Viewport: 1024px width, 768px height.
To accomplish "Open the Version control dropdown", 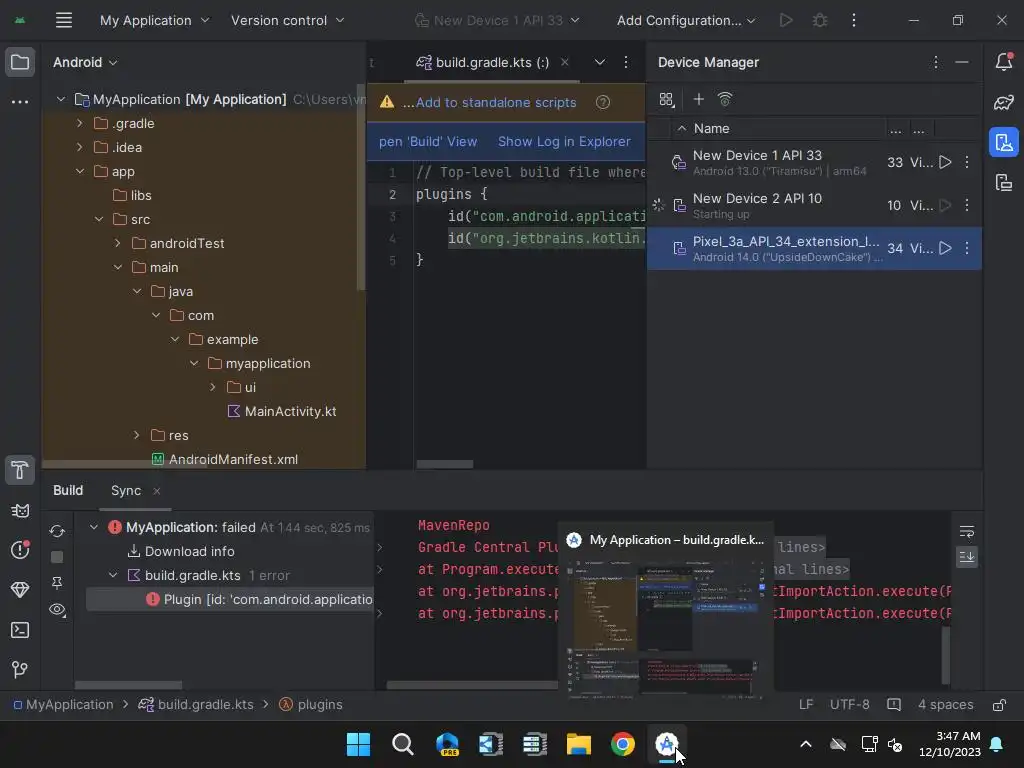I will [287, 20].
